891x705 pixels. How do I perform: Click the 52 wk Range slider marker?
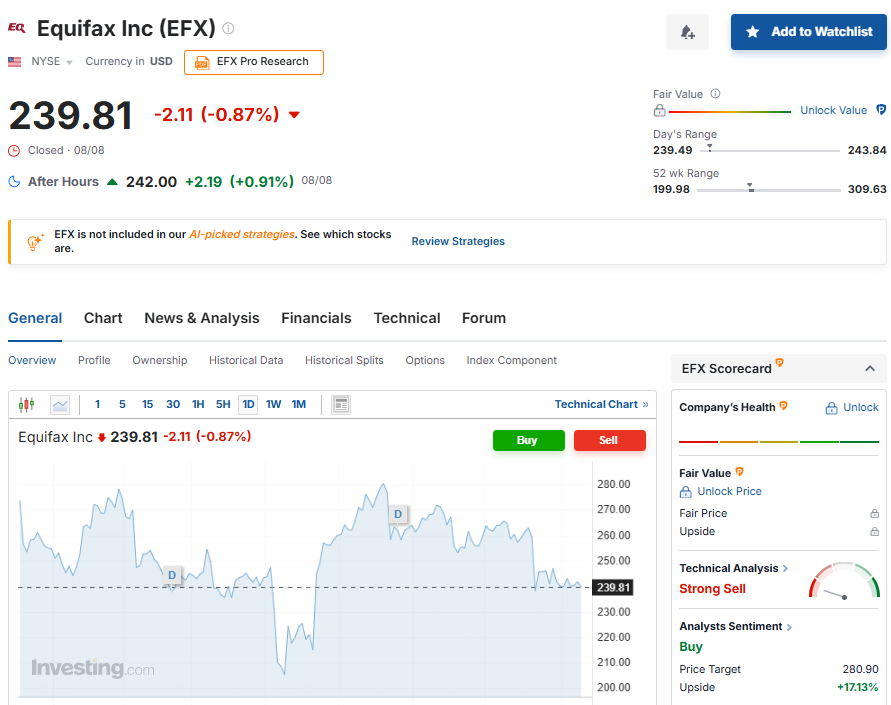click(750, 187)
